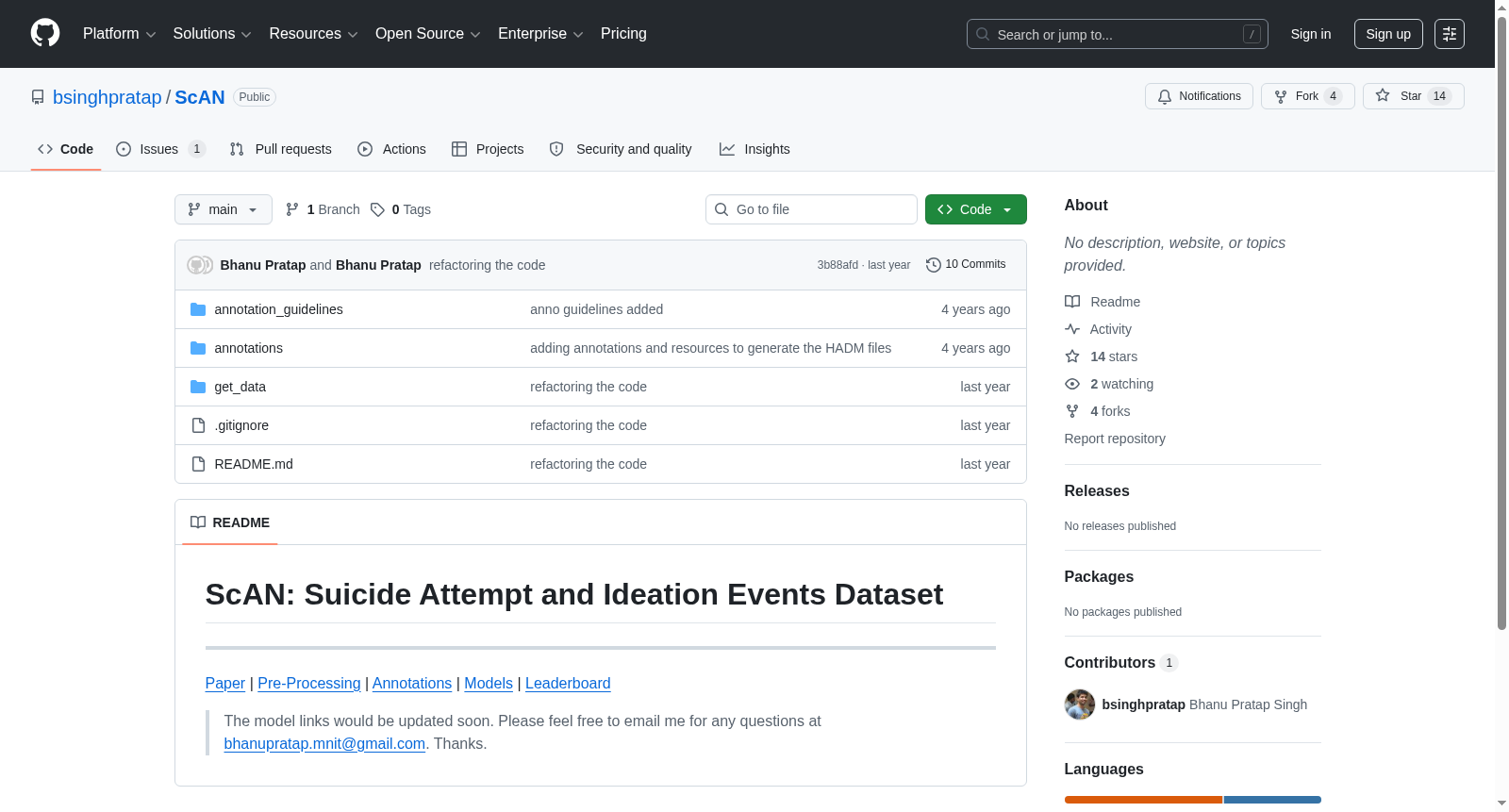Open the Pre-Processing link in README

(x=309, y=683)
